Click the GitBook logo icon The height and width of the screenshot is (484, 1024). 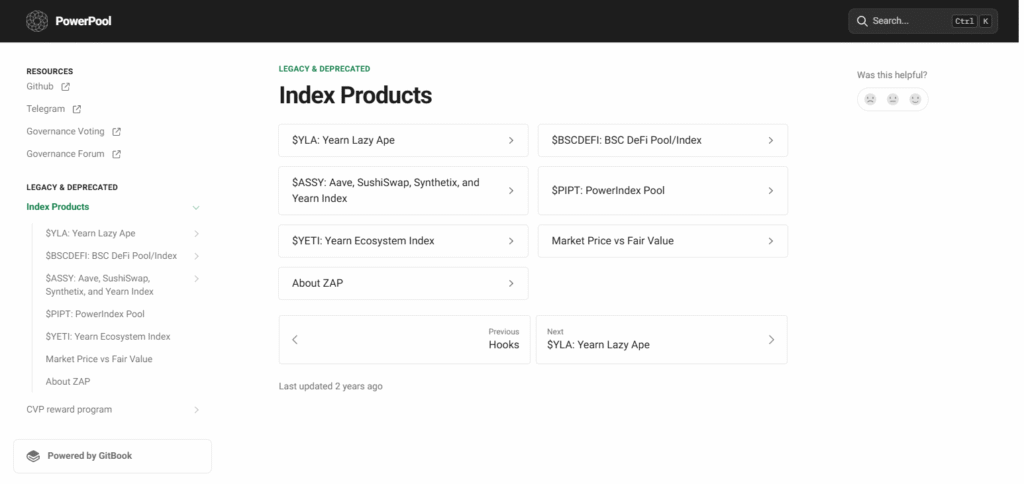(33, 456)
